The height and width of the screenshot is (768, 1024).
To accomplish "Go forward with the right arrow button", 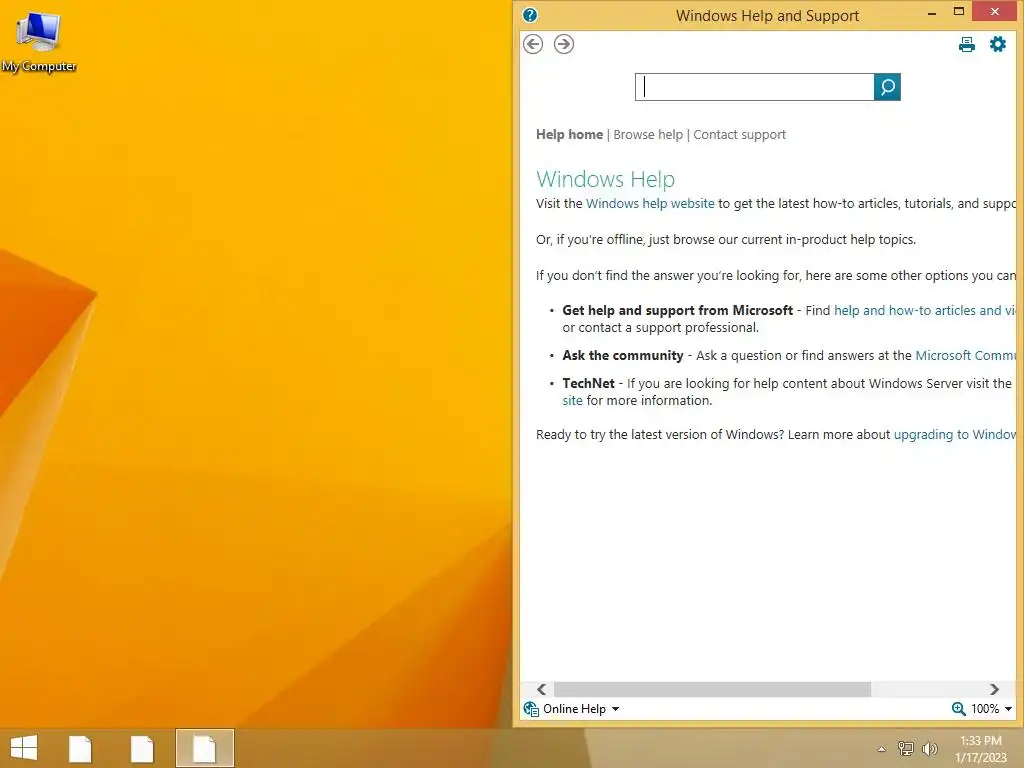I will [564, 44].
